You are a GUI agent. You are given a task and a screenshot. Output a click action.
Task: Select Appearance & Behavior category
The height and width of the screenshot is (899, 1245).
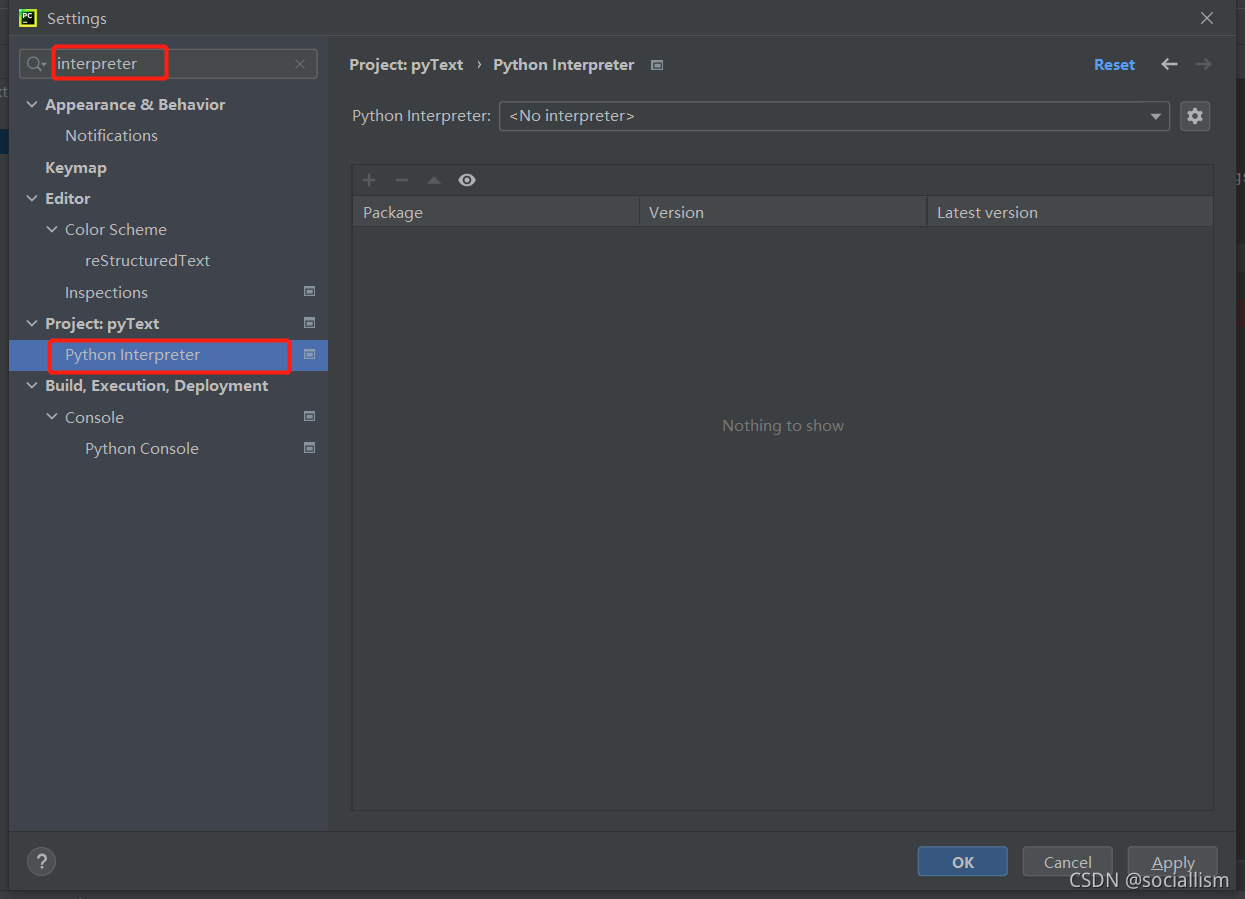tap(135, 104)
